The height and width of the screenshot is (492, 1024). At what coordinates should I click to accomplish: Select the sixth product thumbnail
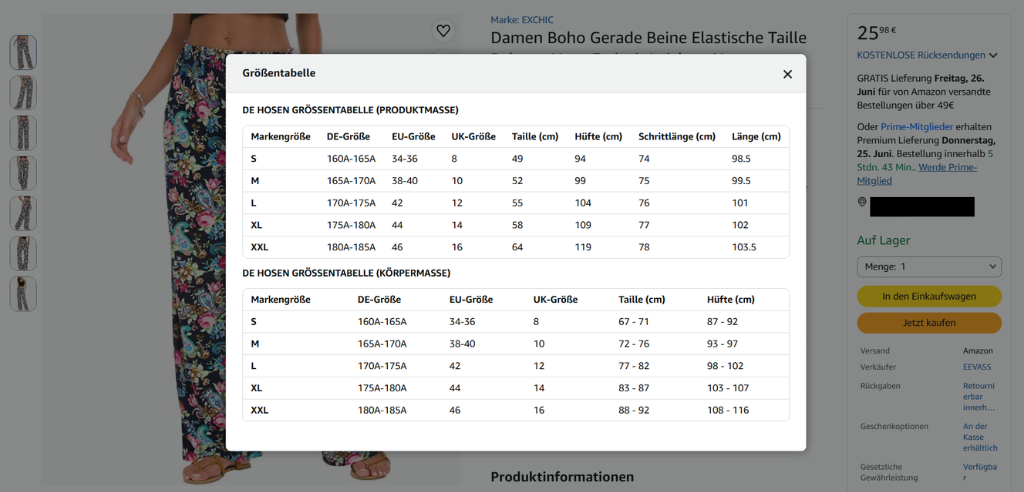(23, 254)
